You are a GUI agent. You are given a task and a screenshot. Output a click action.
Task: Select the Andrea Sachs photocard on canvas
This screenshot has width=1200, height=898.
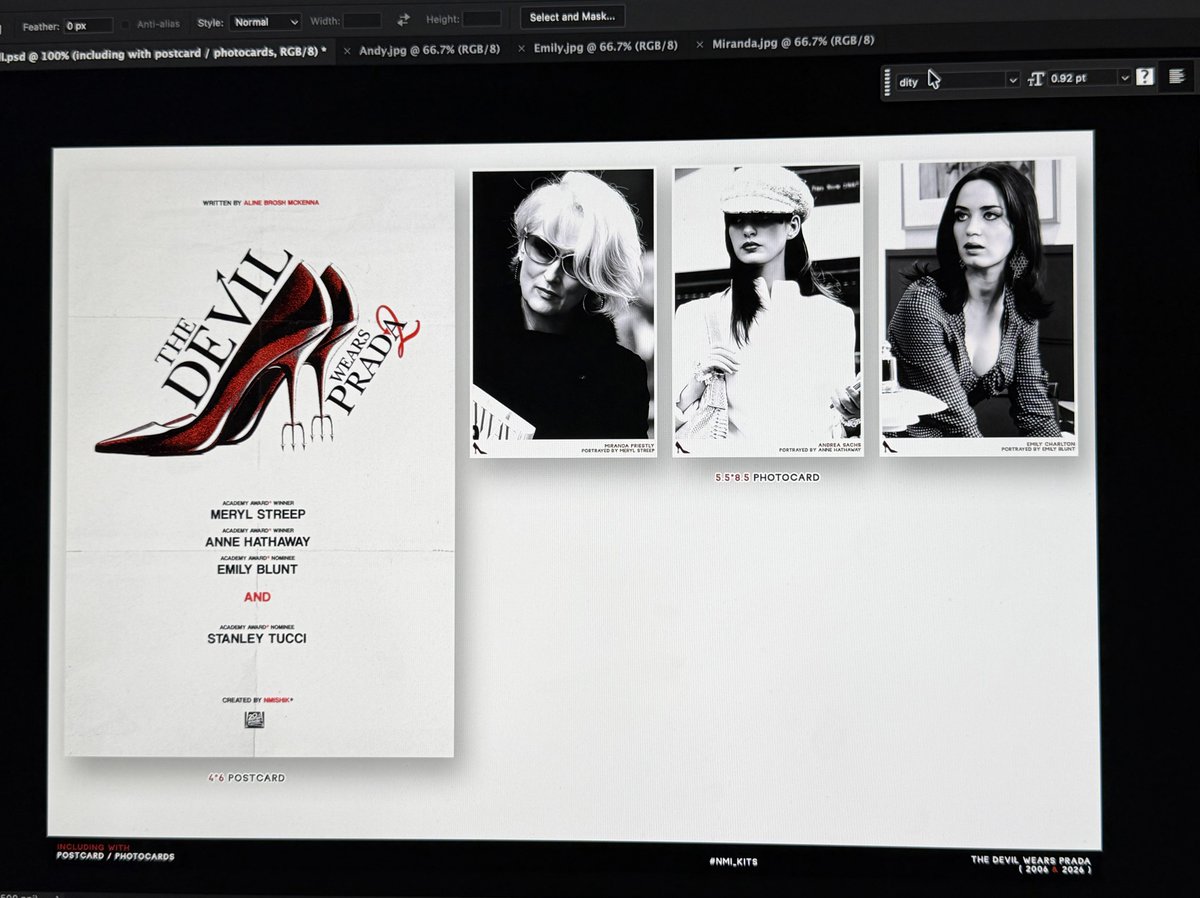(767, 309)
